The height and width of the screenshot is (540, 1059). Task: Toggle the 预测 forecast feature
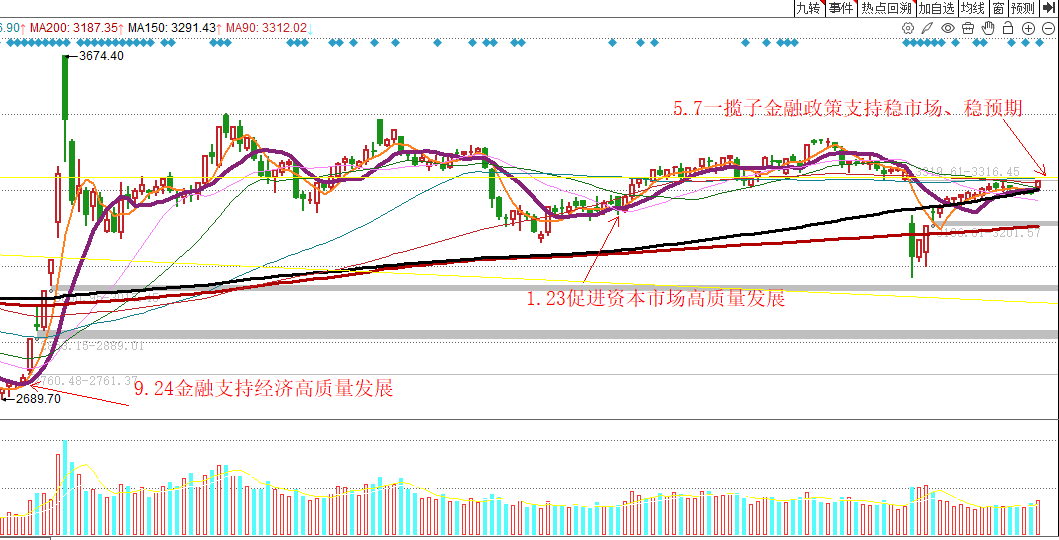(1022, 8)
